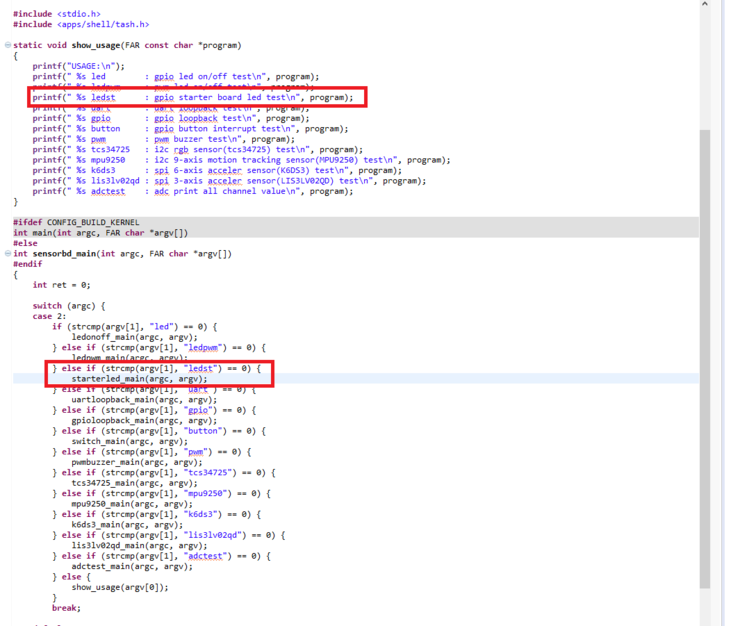
Task: Click the 'gpio button interrupt test' printf line
Action: 190,128
